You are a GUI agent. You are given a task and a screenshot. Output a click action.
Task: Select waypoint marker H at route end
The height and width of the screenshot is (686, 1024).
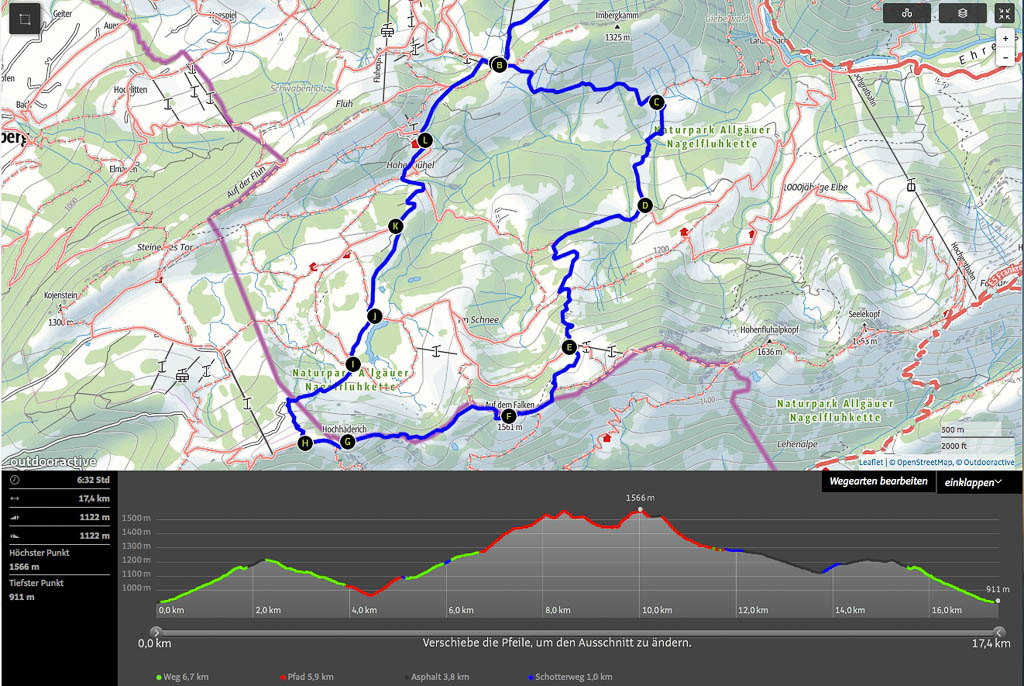(305, 443)
